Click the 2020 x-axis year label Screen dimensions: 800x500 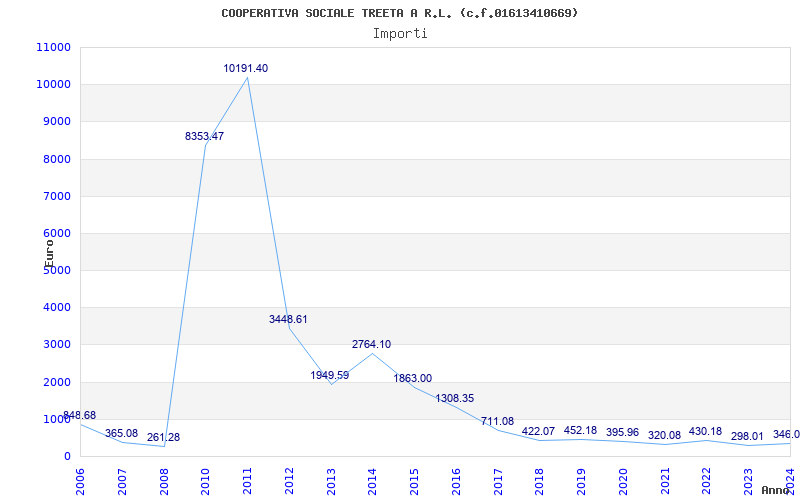coord(623,482)
